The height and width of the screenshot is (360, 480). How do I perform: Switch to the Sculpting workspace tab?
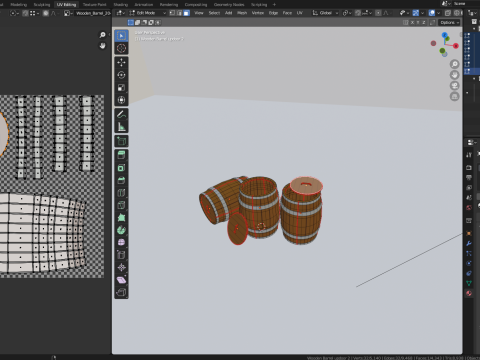point(42,4)
